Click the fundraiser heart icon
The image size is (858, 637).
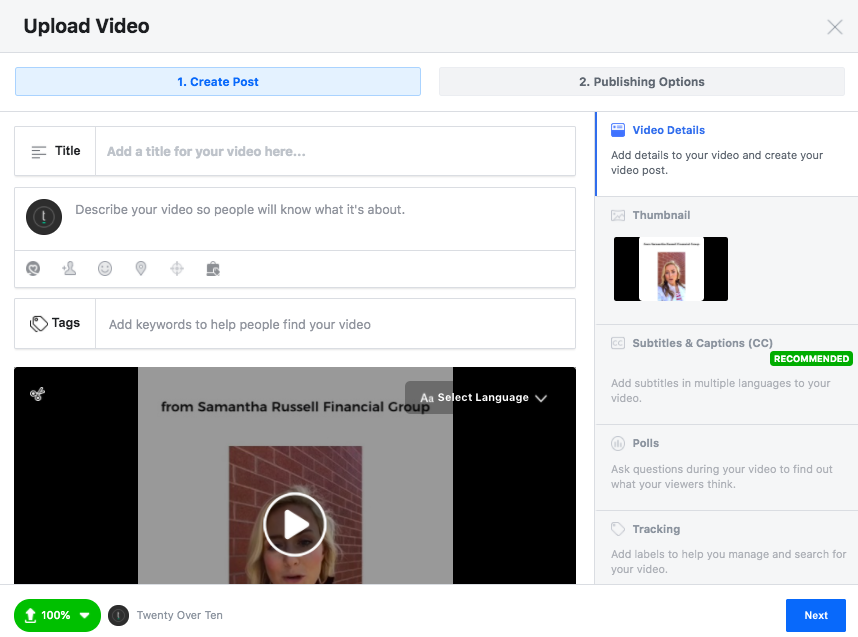[33, 269]
